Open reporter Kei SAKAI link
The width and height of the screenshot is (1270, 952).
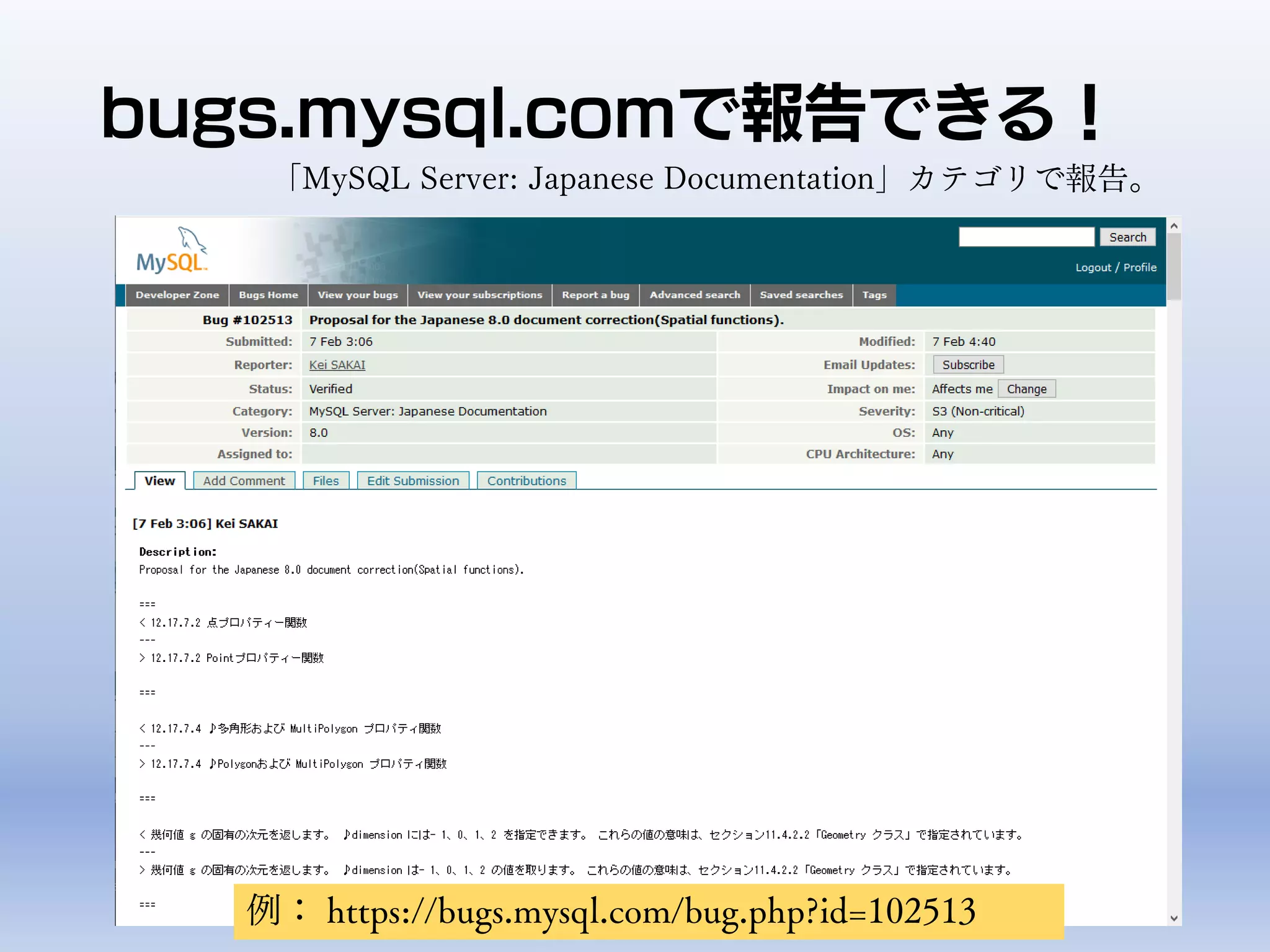[x=337, y=365]
